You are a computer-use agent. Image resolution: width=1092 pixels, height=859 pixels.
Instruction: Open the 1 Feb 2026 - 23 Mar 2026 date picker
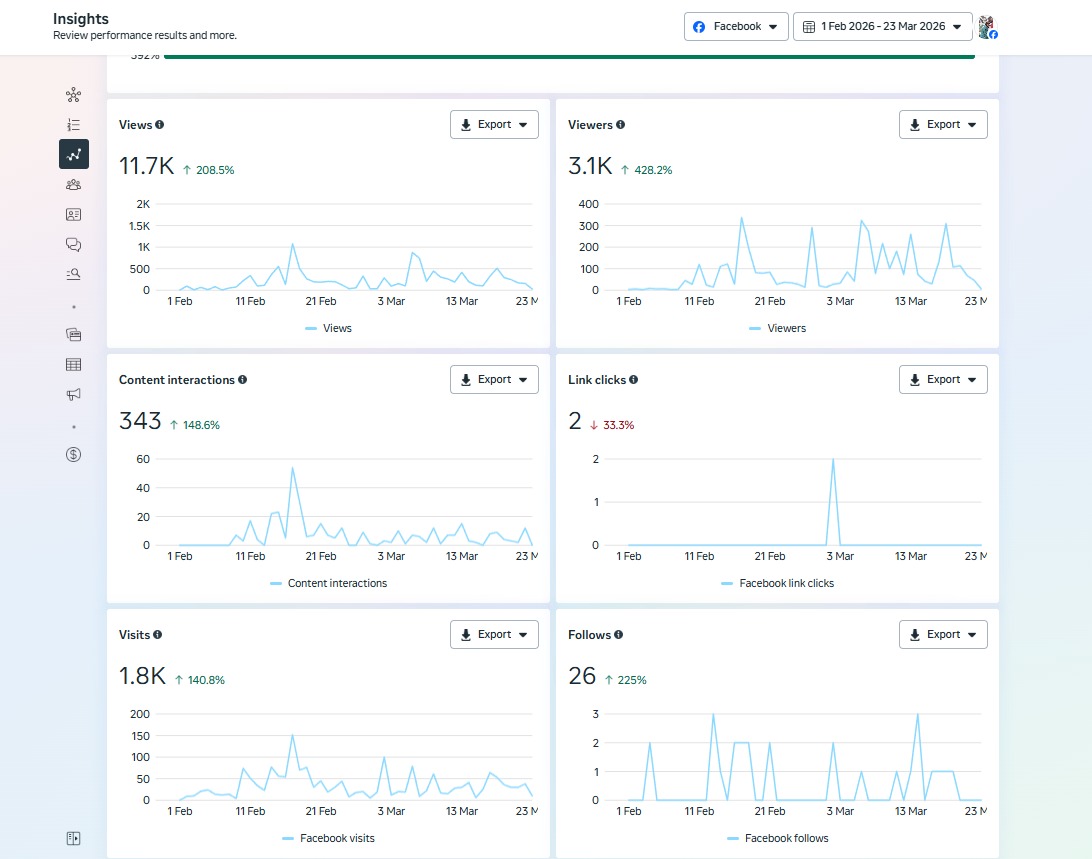(x=882, y=26)
